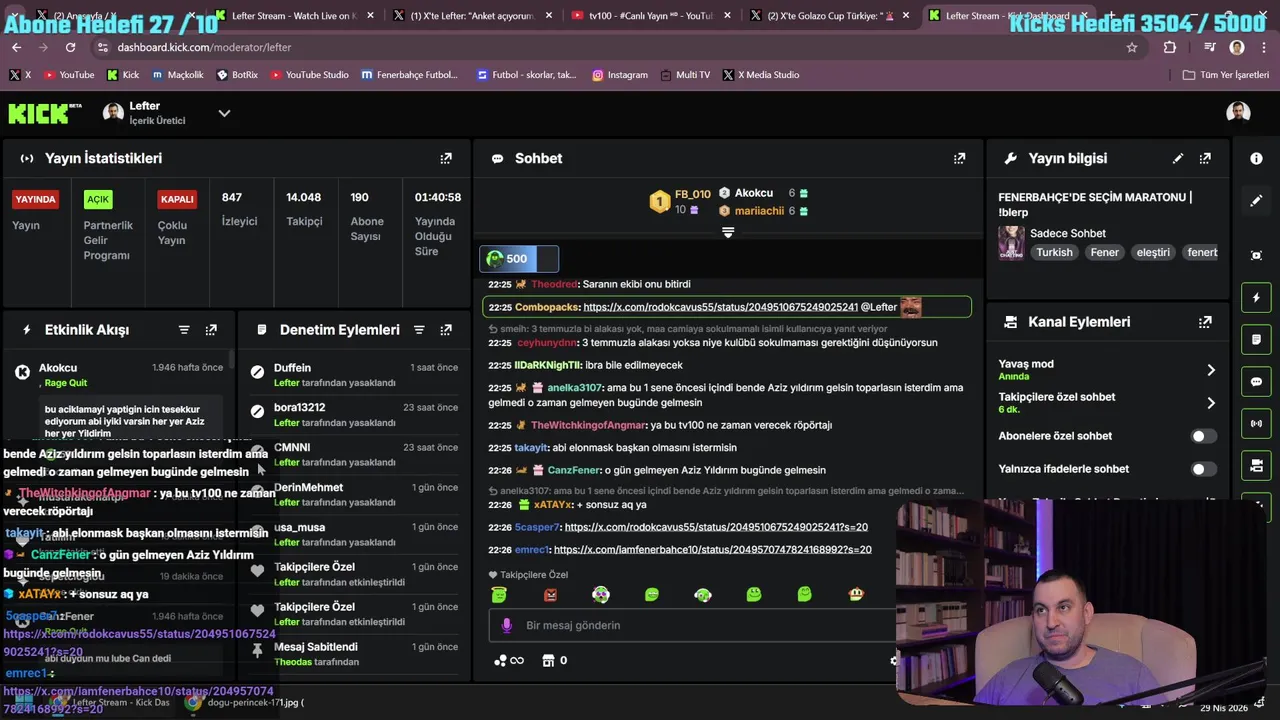Image resolution: width=1280 pixels, height=720 pixels.
Task: Bookmark this page with the star icon
Action: point(1132,47)
